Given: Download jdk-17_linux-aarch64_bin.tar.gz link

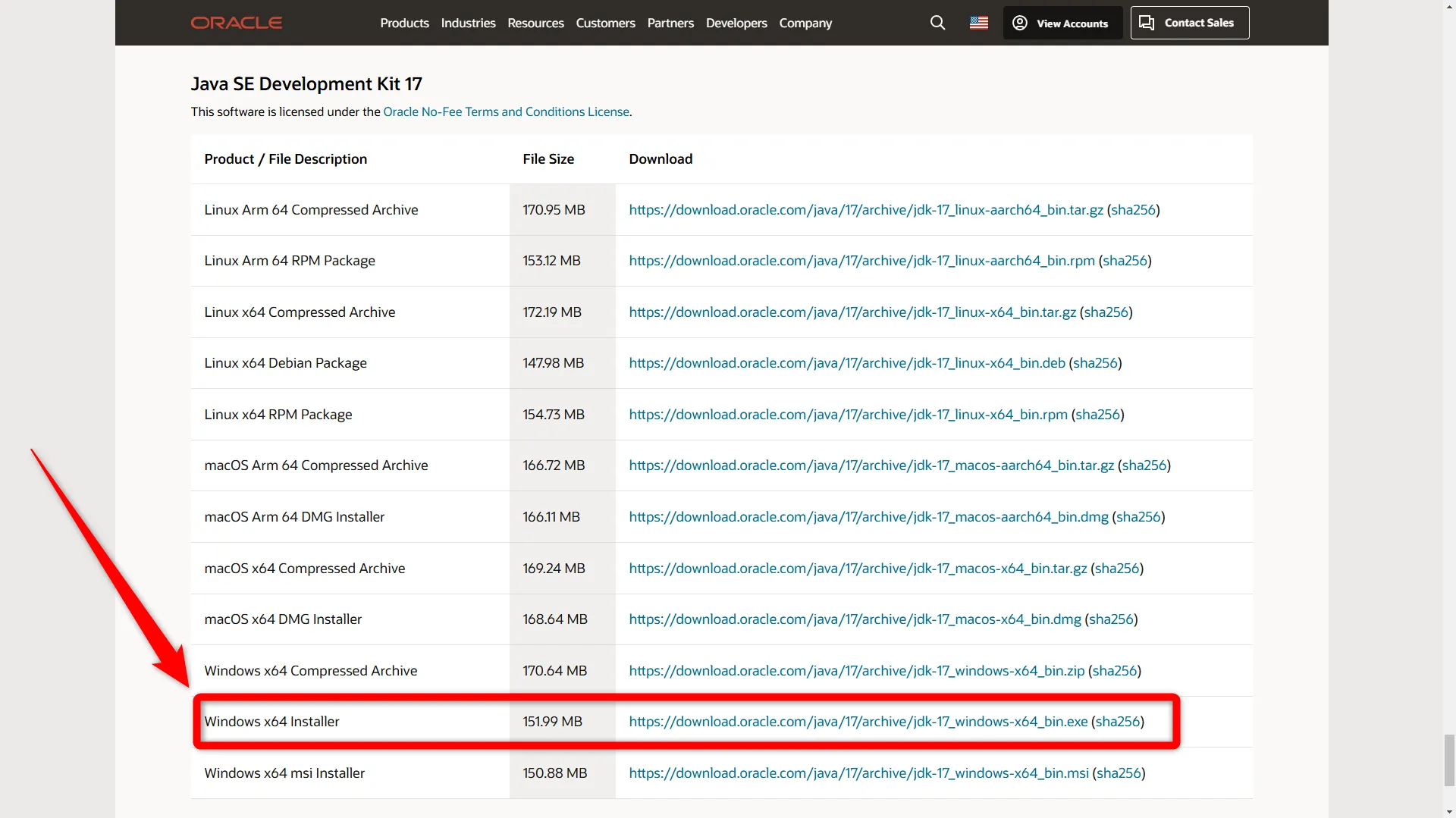Looking at the screenshot, I should pyautogui.click(x=866, y=210).
